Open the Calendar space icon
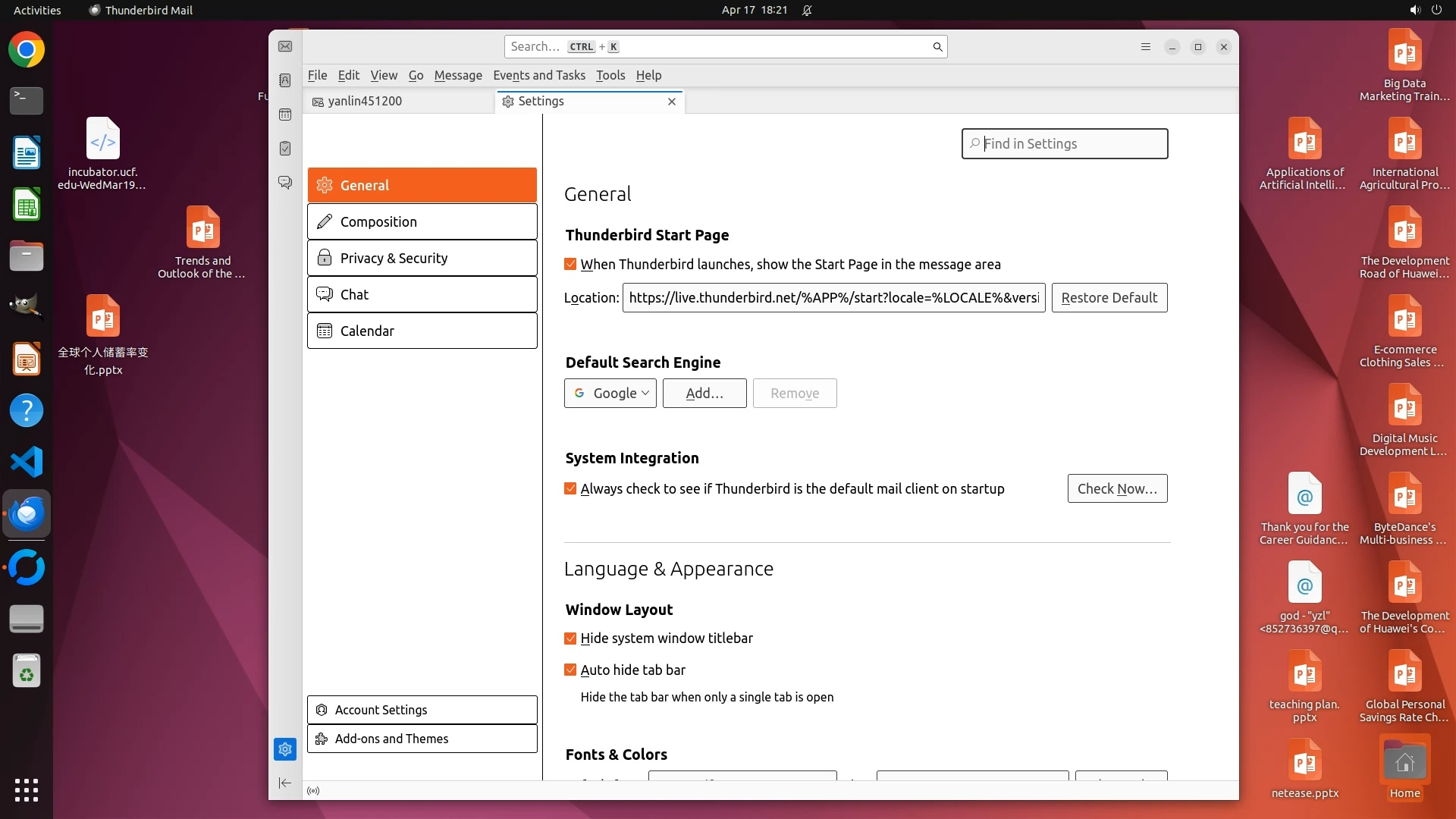The height and width of the screenshot is (819, 1456). (285, 115)
